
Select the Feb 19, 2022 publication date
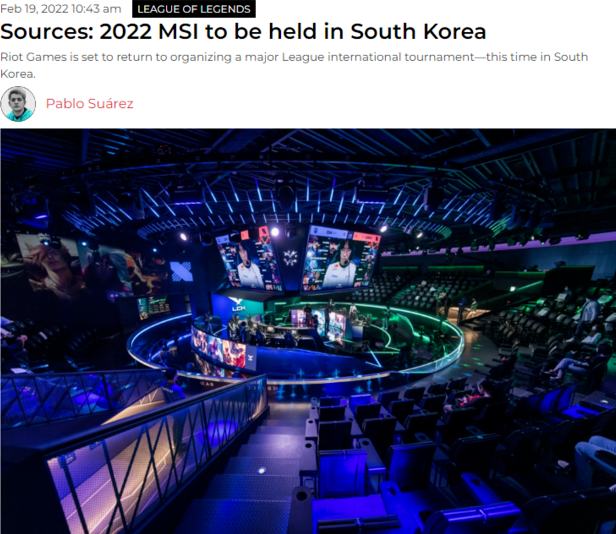pos(61,9)
